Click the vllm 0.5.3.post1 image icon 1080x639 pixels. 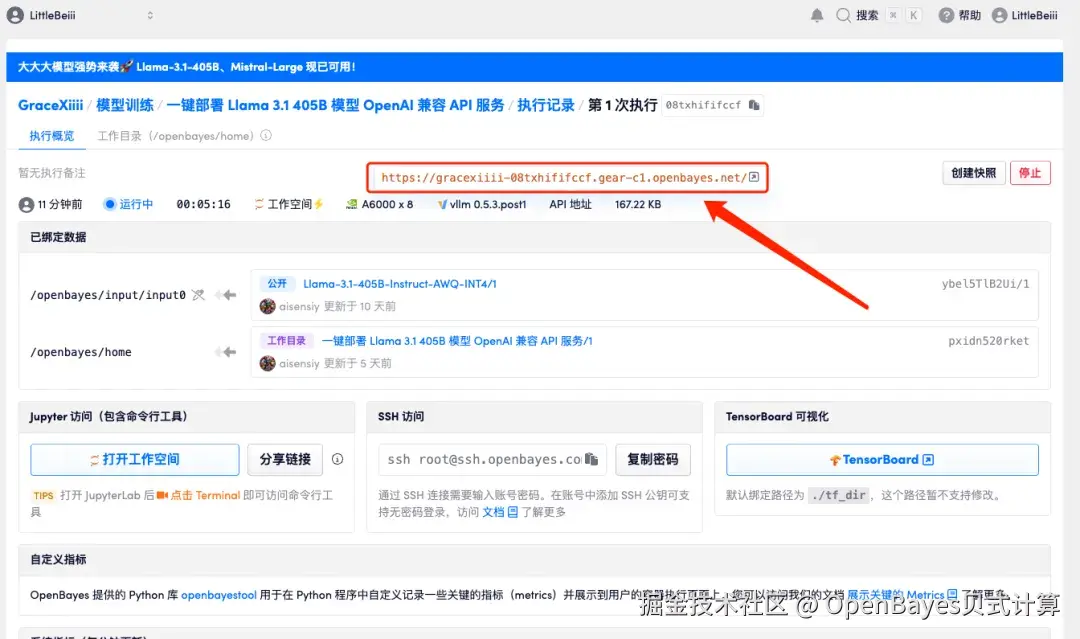[x=442, y=205]
